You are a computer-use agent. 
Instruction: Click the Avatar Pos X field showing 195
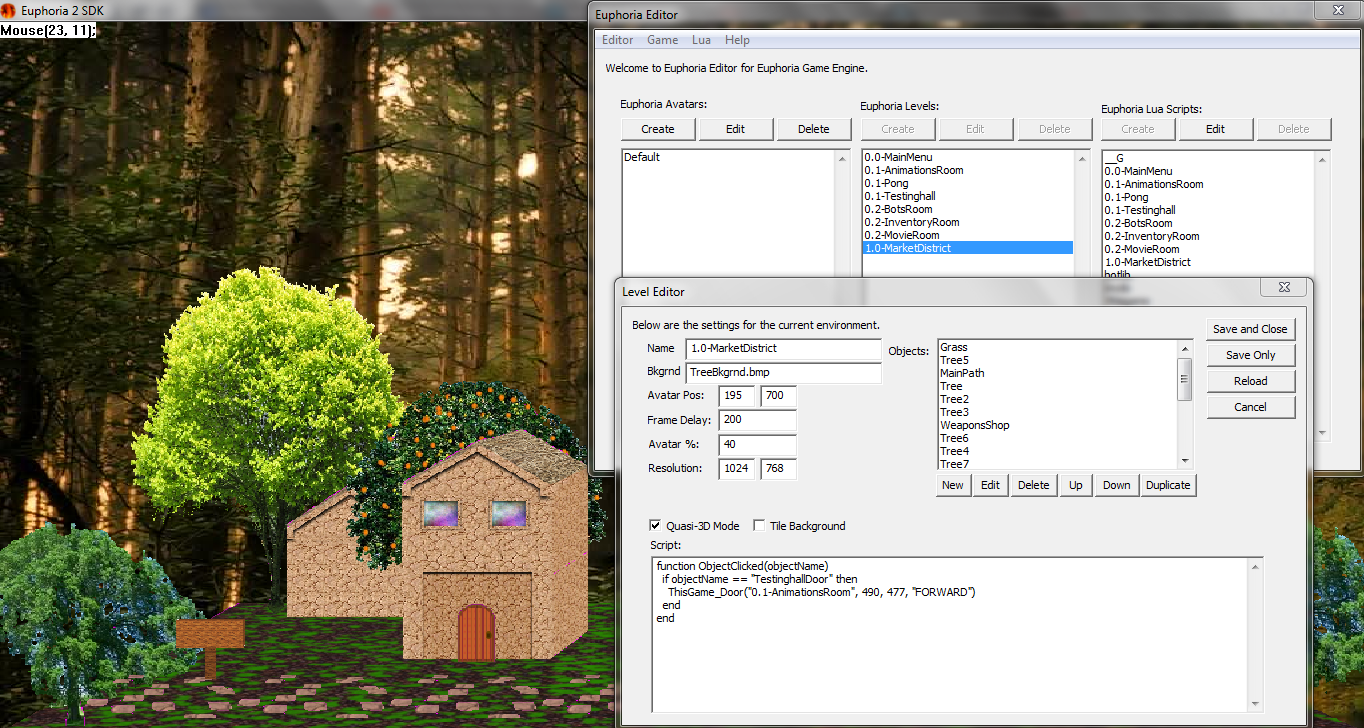(x=736, y=396)
